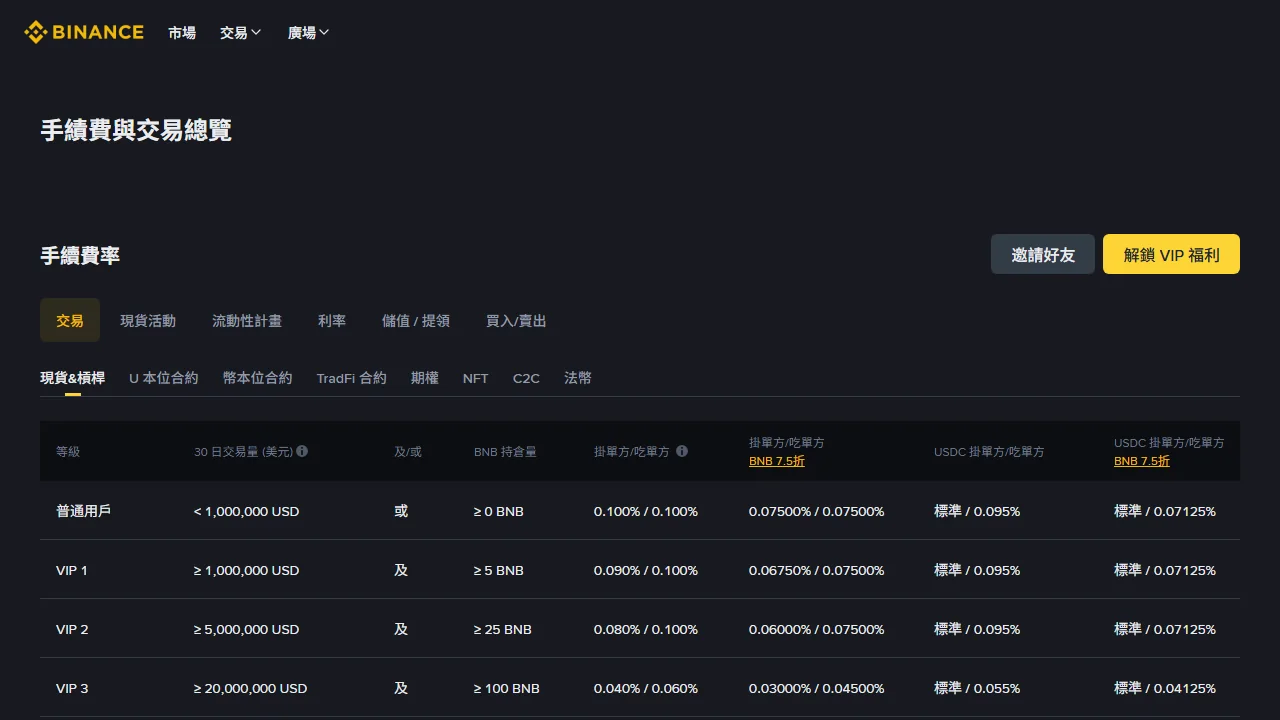Click the < 1,000,000 USD volume cell
The image size is (1280, 720).
click(x=247, y=511)
